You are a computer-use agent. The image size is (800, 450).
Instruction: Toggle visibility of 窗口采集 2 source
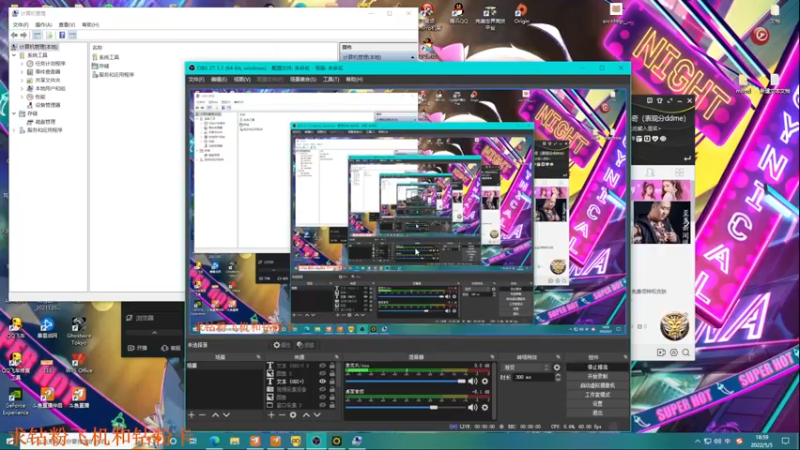tap(322, 405)
